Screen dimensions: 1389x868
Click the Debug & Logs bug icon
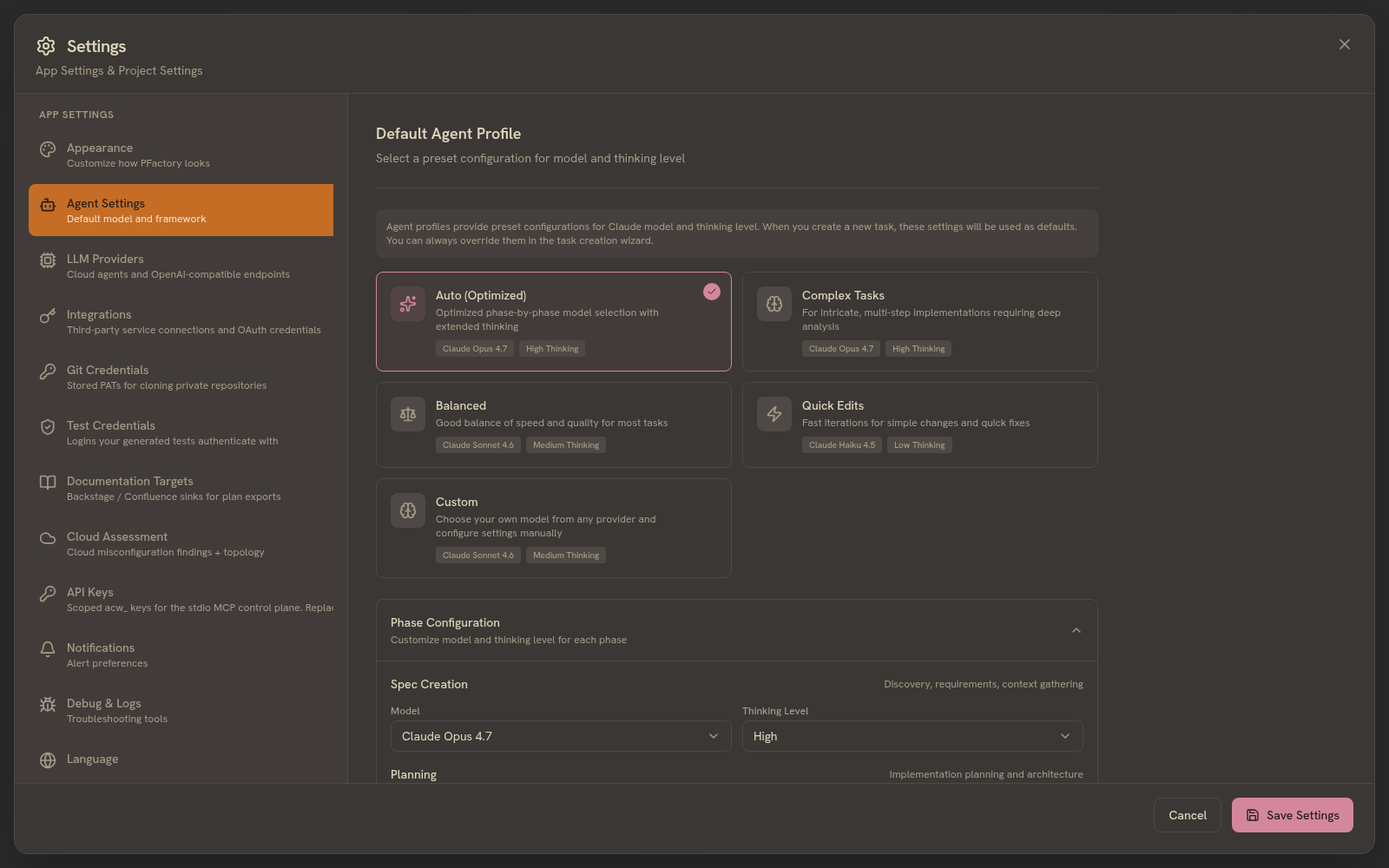(x=48, y=705)
